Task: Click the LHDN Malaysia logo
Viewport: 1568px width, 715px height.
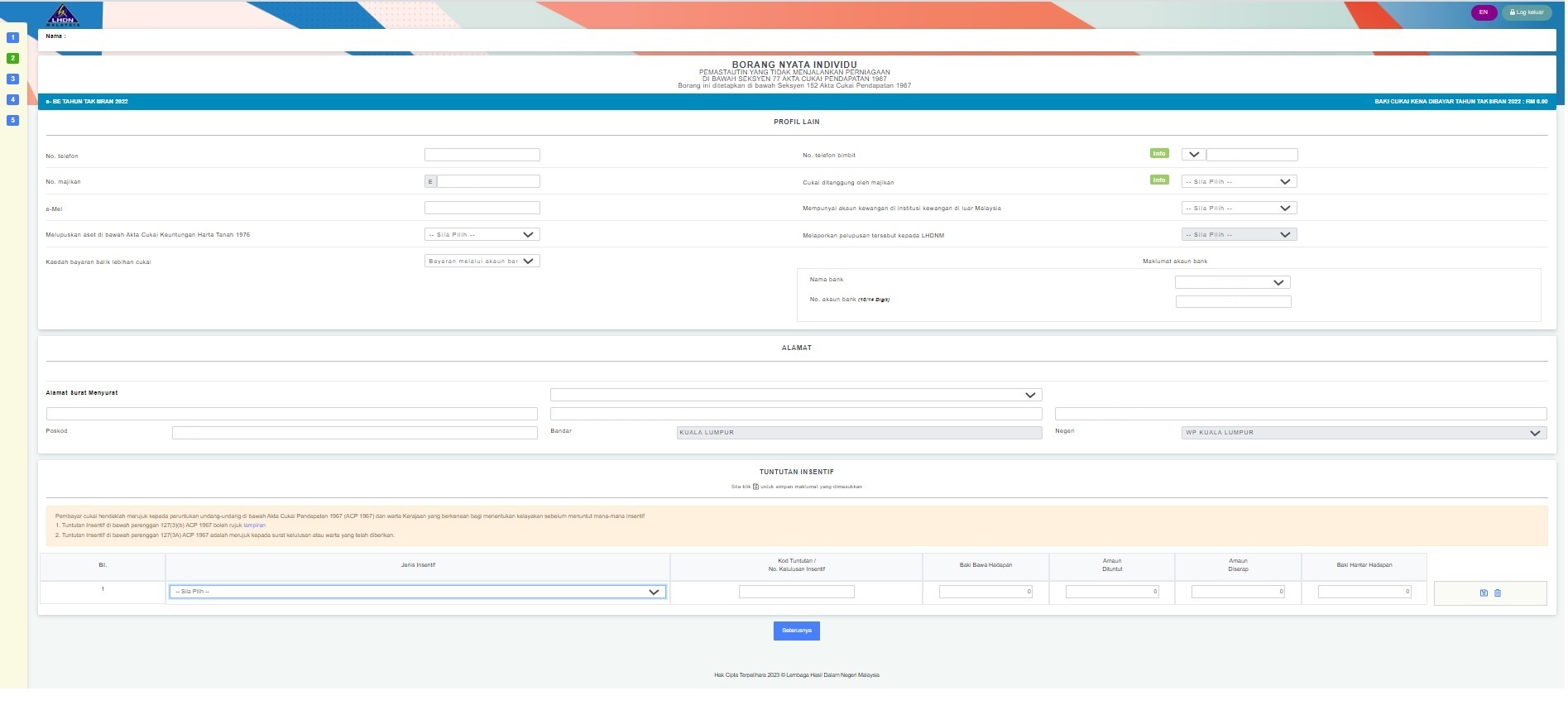Action: point(63,15)
